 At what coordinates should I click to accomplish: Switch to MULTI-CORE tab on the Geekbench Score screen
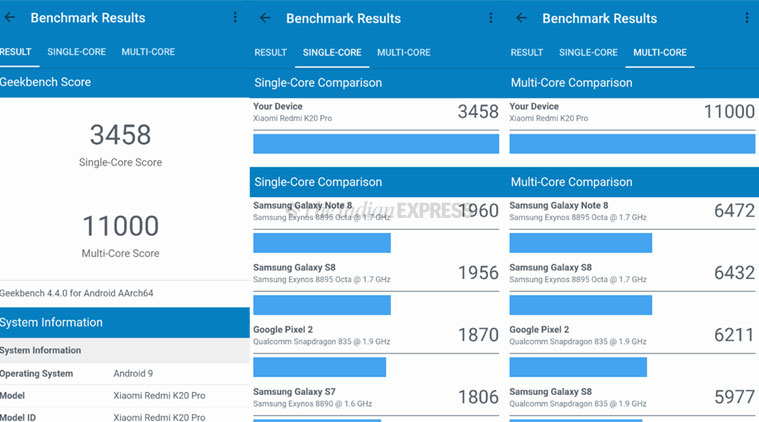pos(148,52)
